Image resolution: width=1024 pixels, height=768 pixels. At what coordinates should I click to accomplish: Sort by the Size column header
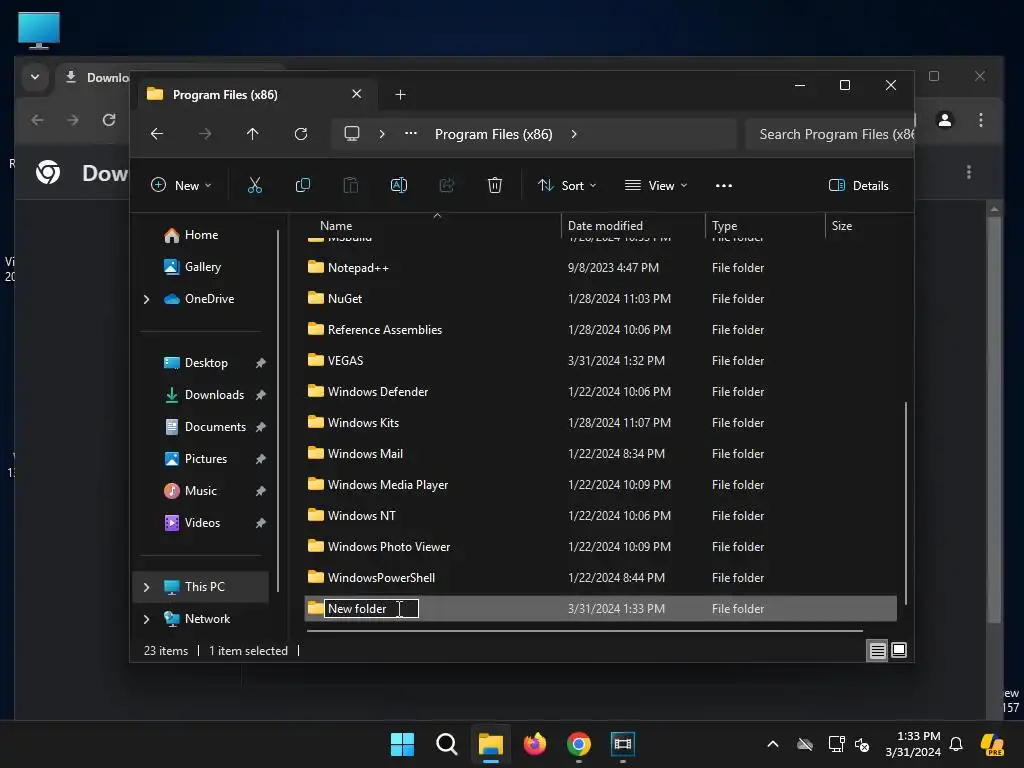[x=842, y=226]
